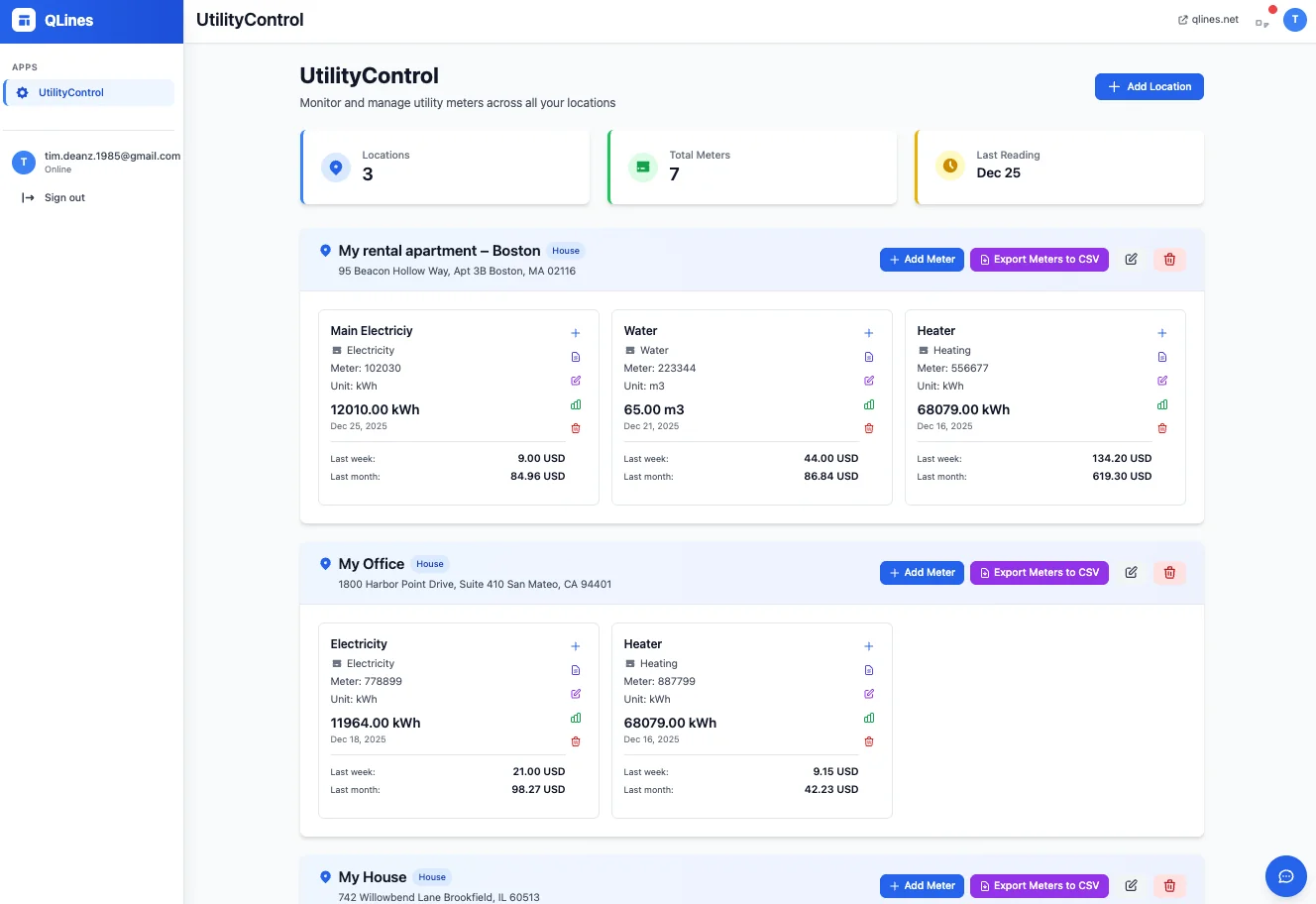Show the bar chart for Main Electriciy meter
The width and height of the screenshot is (1316, 904).
click(x=576, y=404)
